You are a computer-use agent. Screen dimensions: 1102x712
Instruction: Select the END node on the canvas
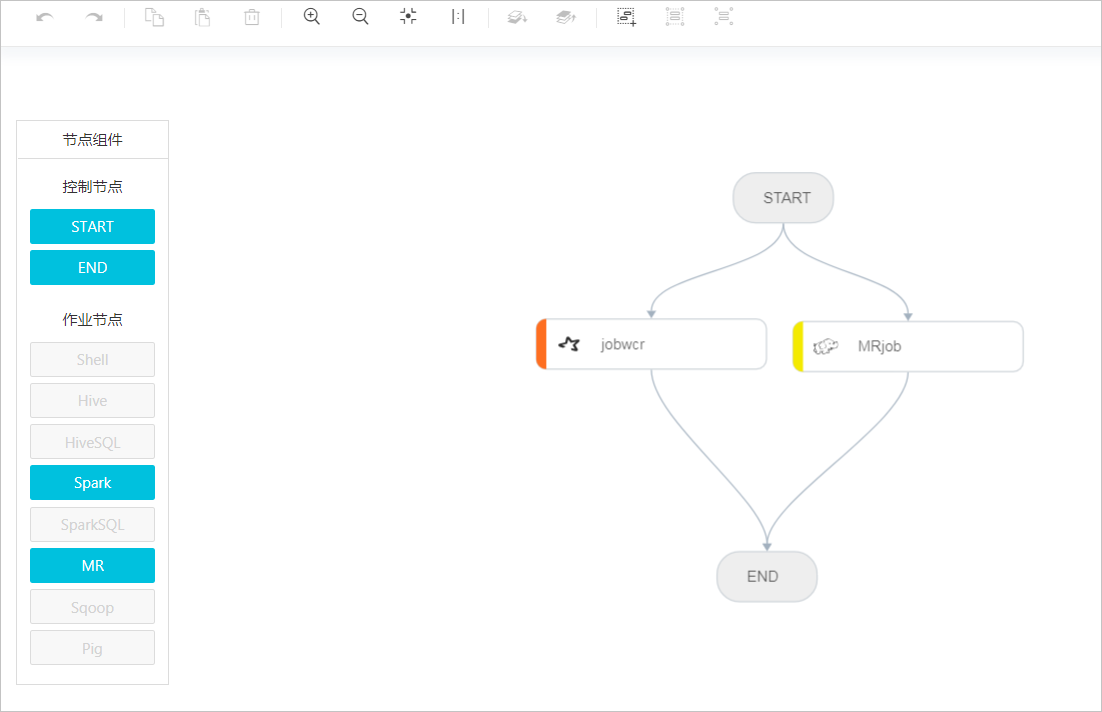tap(767, 576)
